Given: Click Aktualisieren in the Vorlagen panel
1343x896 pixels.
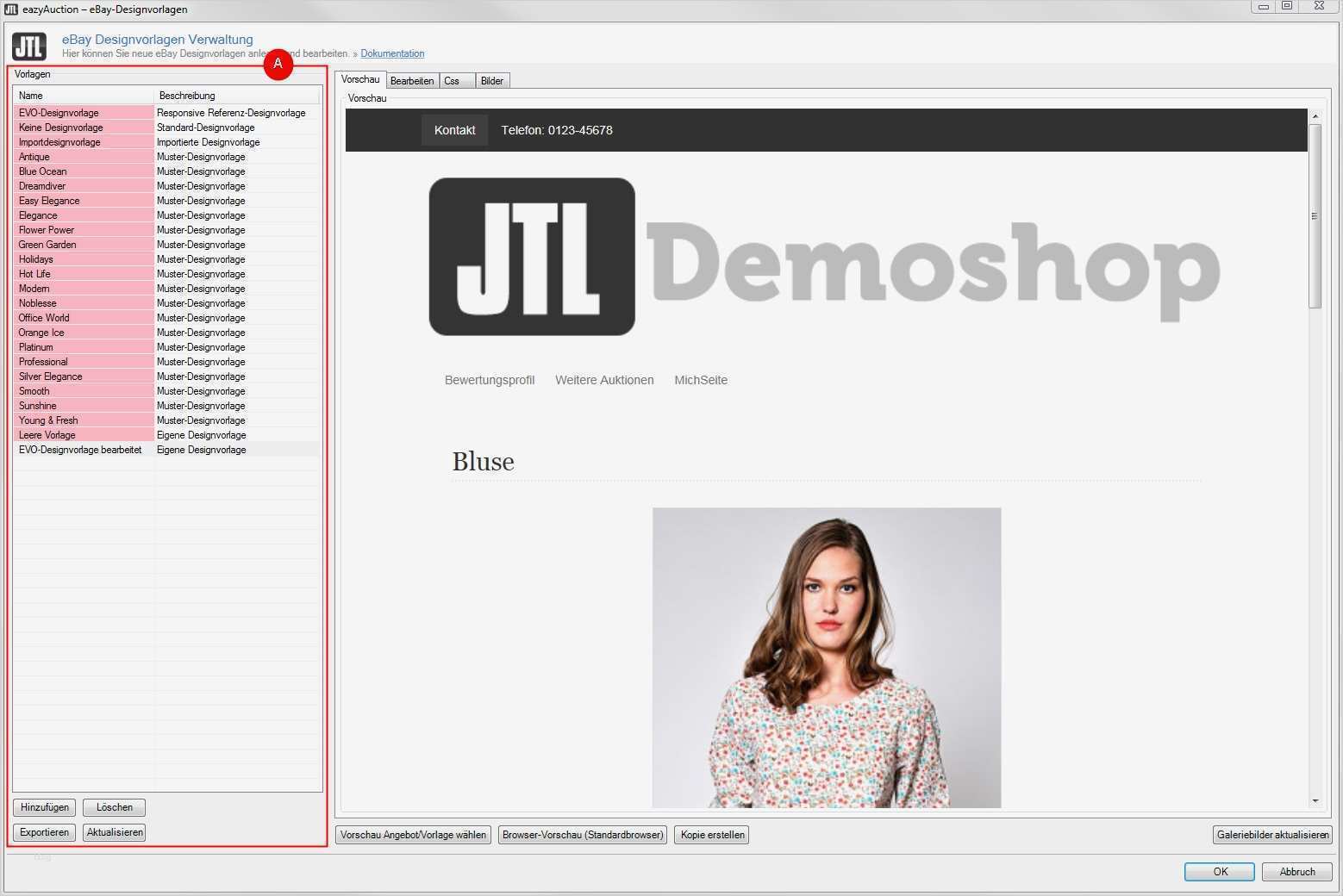Looking at the screenshot, I should pos(114,832).
